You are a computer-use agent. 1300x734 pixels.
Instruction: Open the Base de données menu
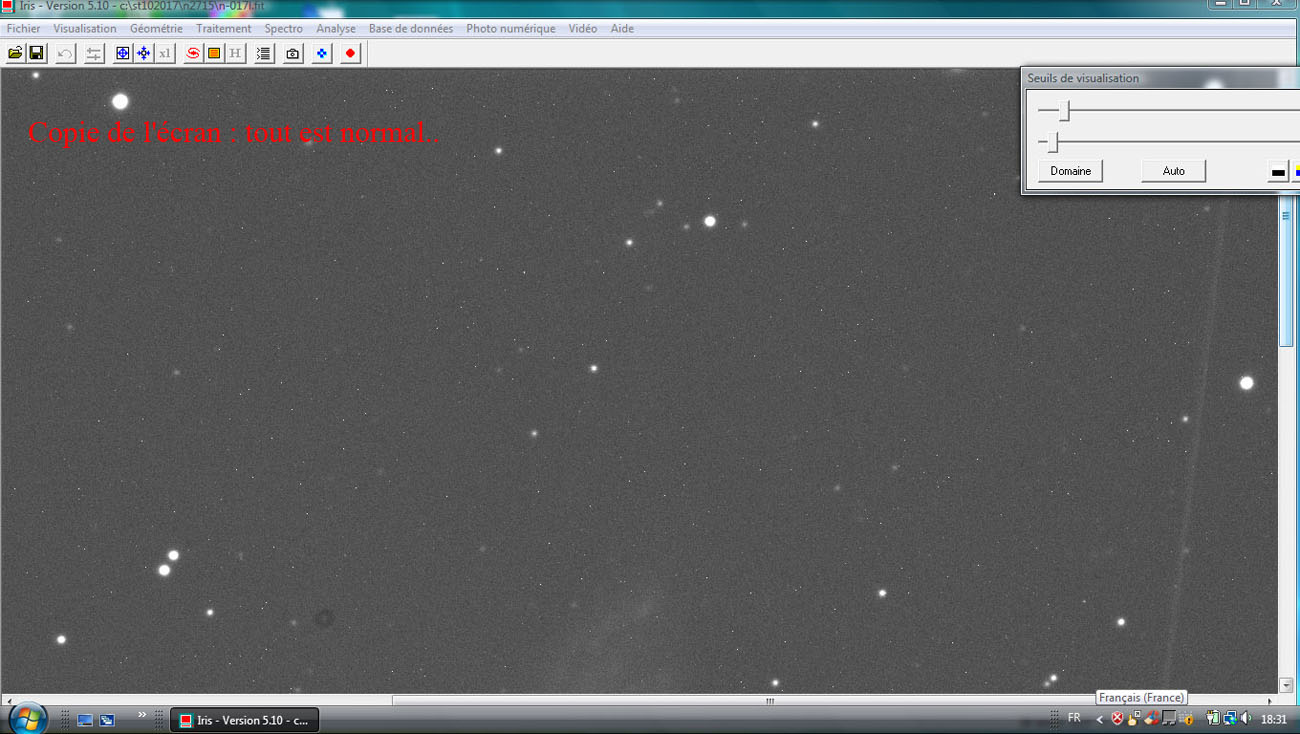411,29
